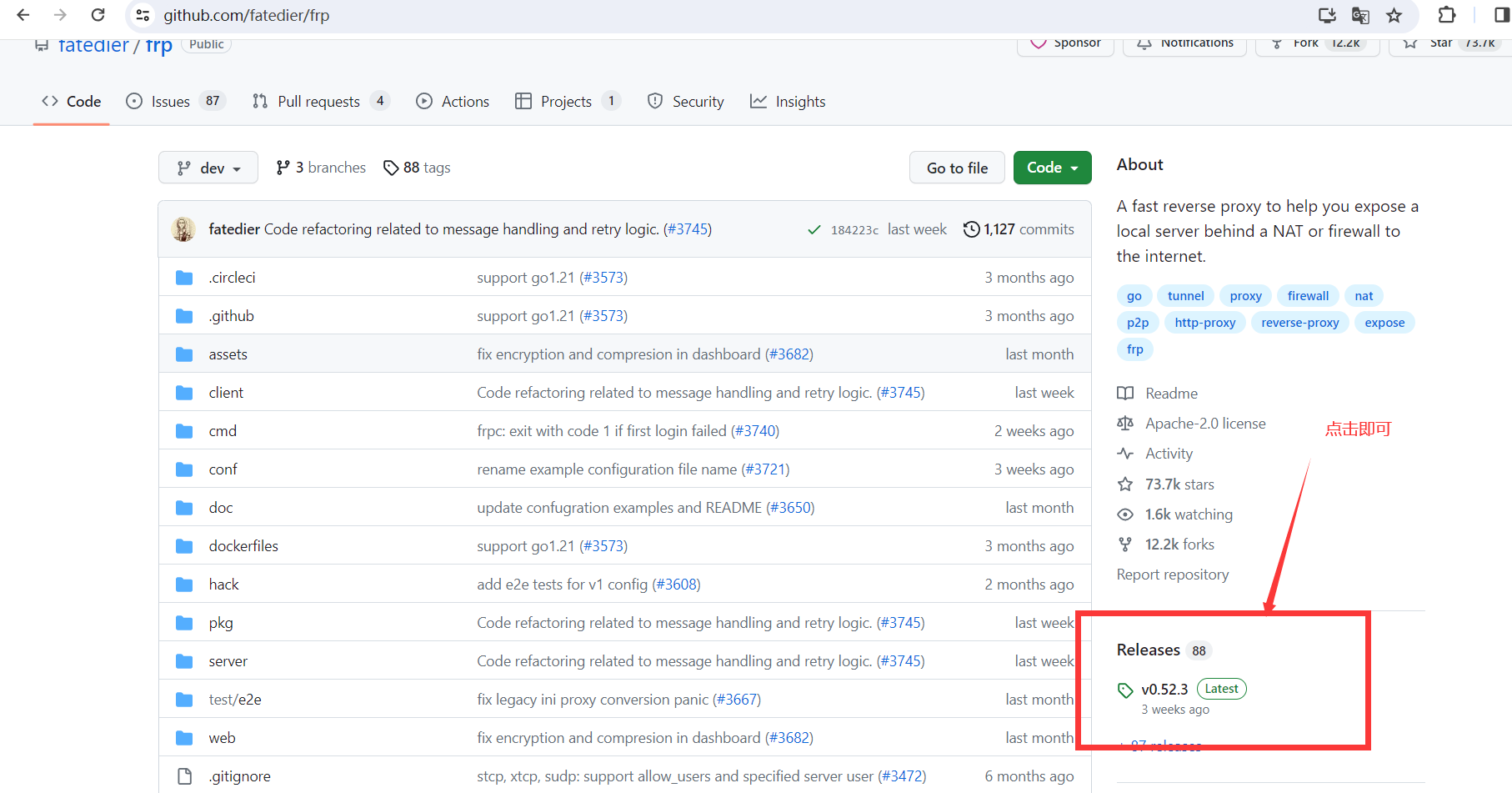Reload the page with the refresh icon
This screenshot has height=793, width=1512.
[x=98, y=15]
